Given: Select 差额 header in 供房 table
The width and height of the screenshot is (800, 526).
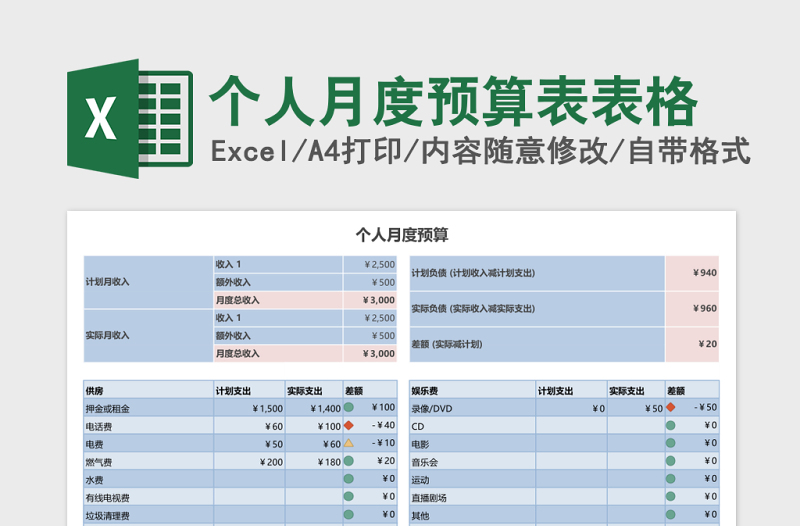Looking at the screenshot, I should tap(370, 390).
